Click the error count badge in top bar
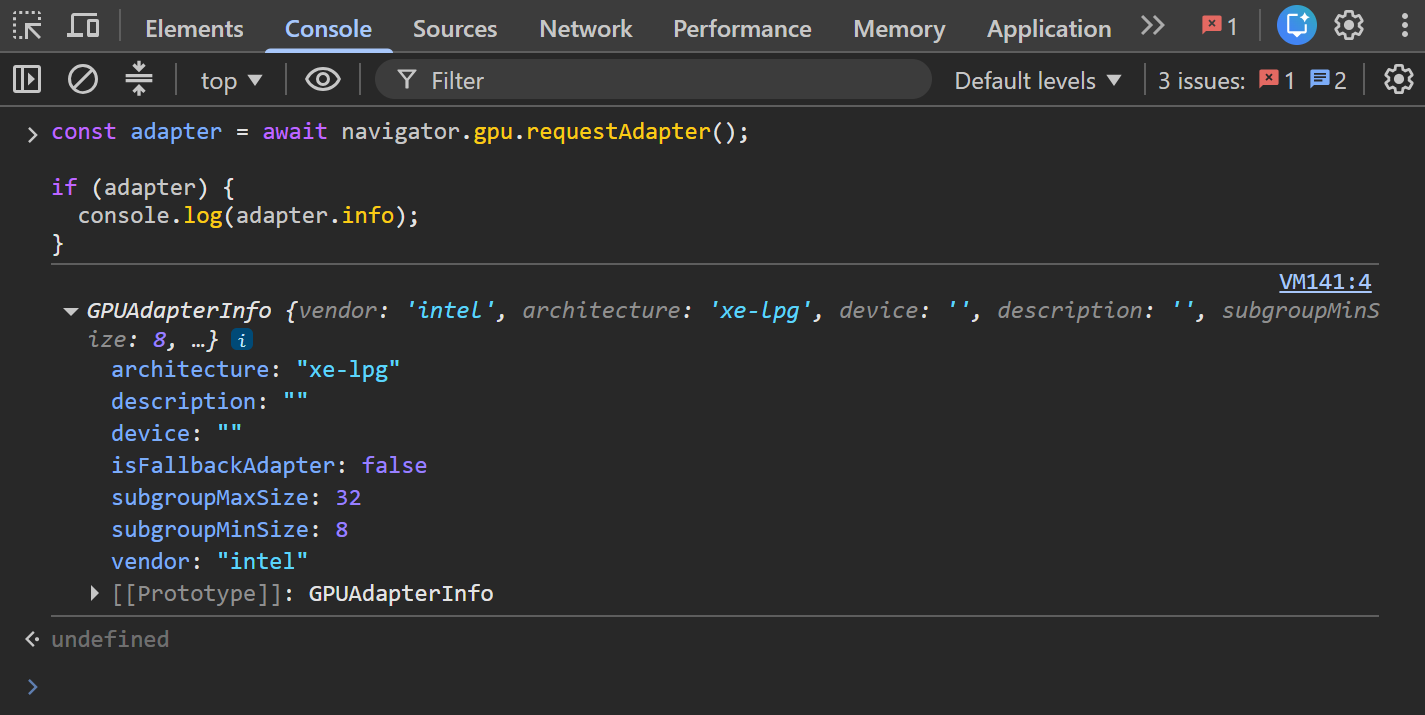This screenshot has height=715, width=1425. [x=1220, y=26]
